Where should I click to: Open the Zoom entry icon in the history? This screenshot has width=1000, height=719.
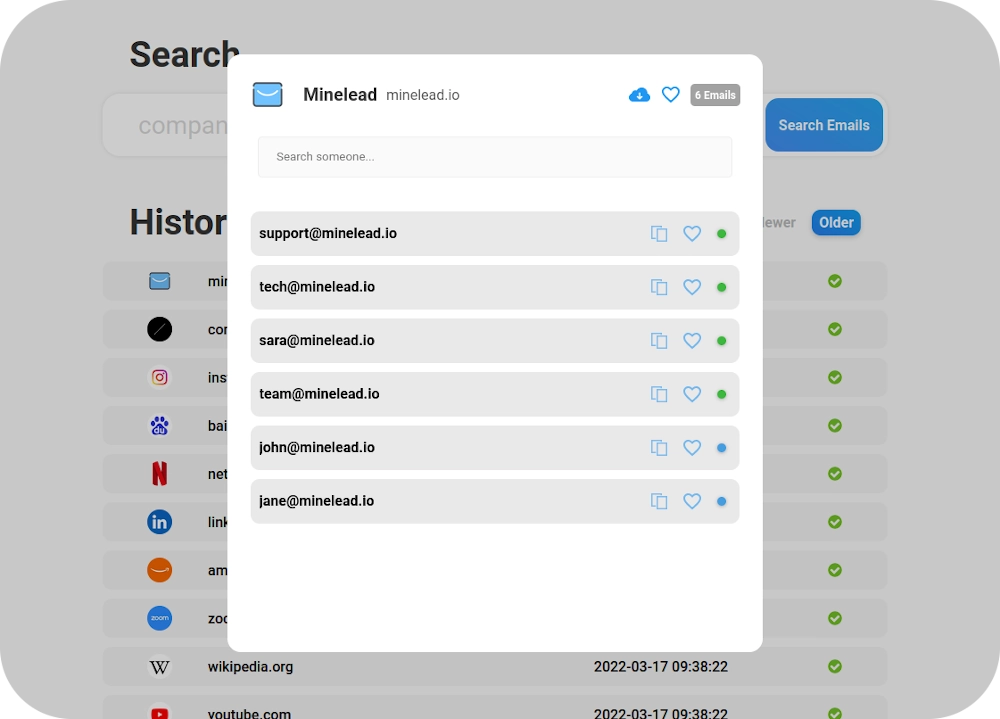(x=159, y=618)
